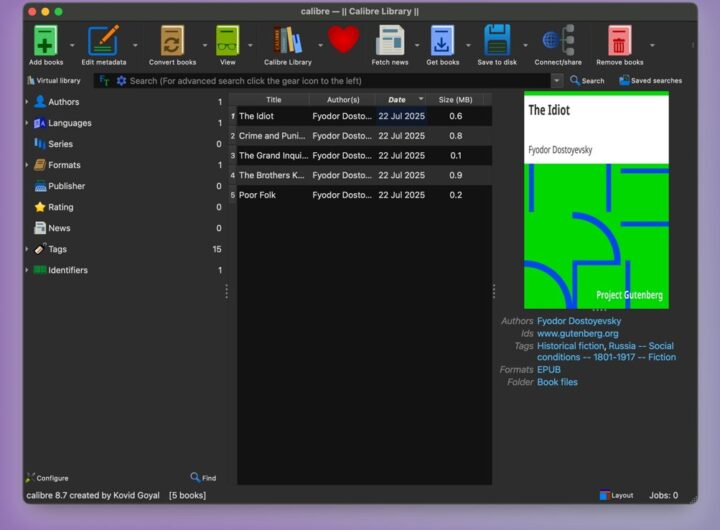Open Historical fiction tag link

click(x=570, y=346)
